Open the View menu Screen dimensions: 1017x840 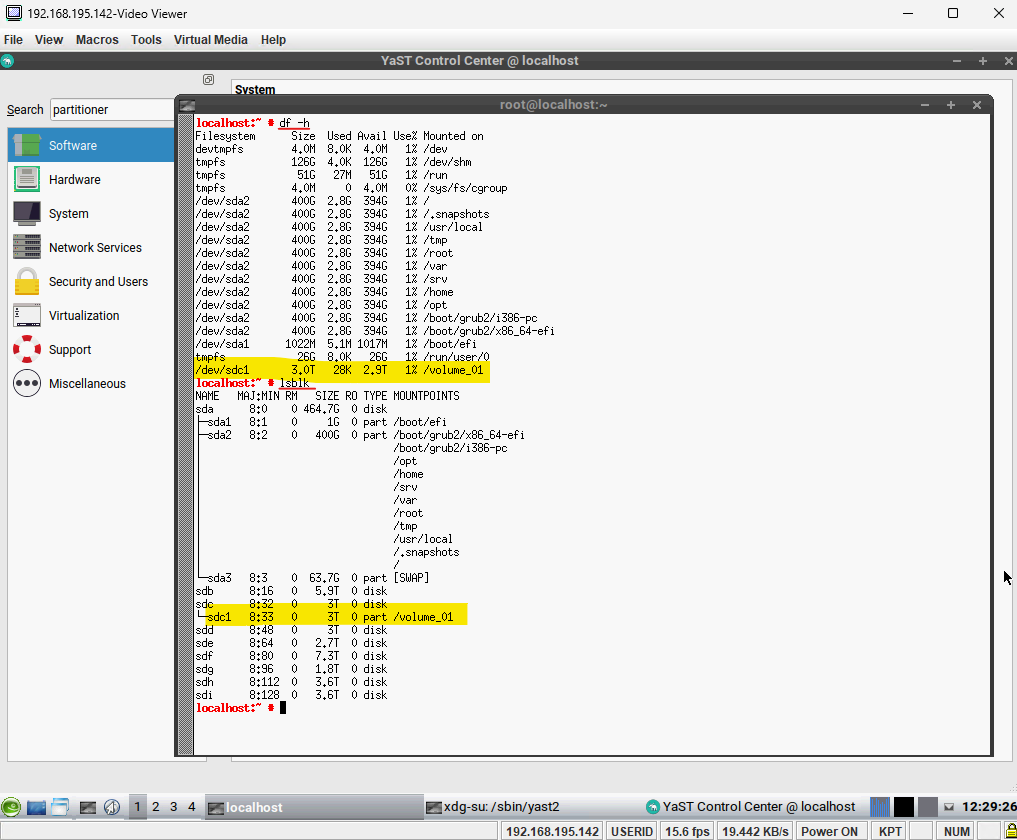(x=49, y=40)
